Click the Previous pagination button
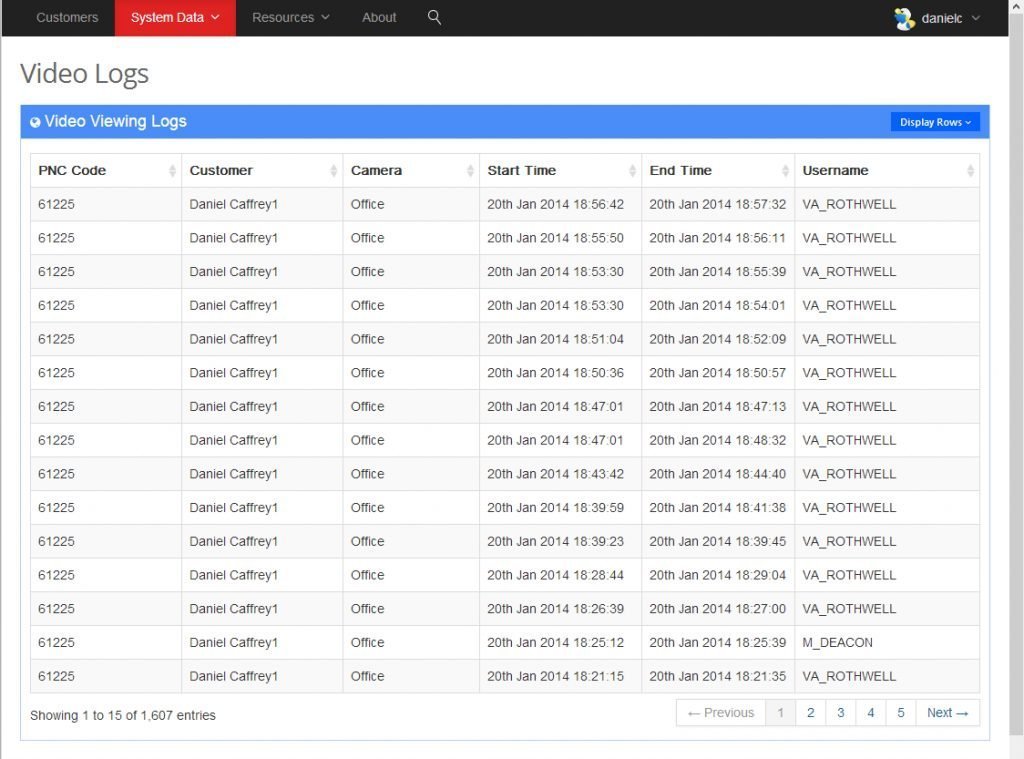 [719, 712]
